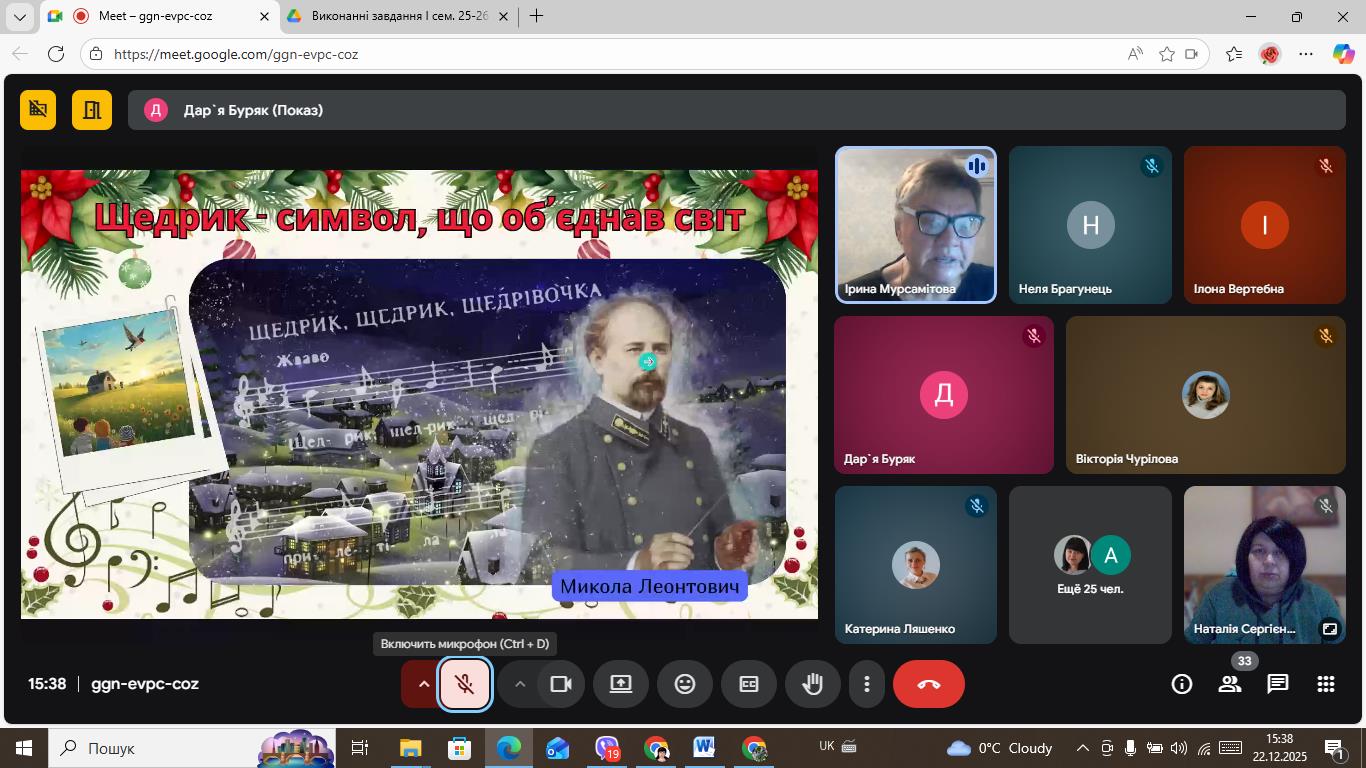Click the red leave call button

929,684
